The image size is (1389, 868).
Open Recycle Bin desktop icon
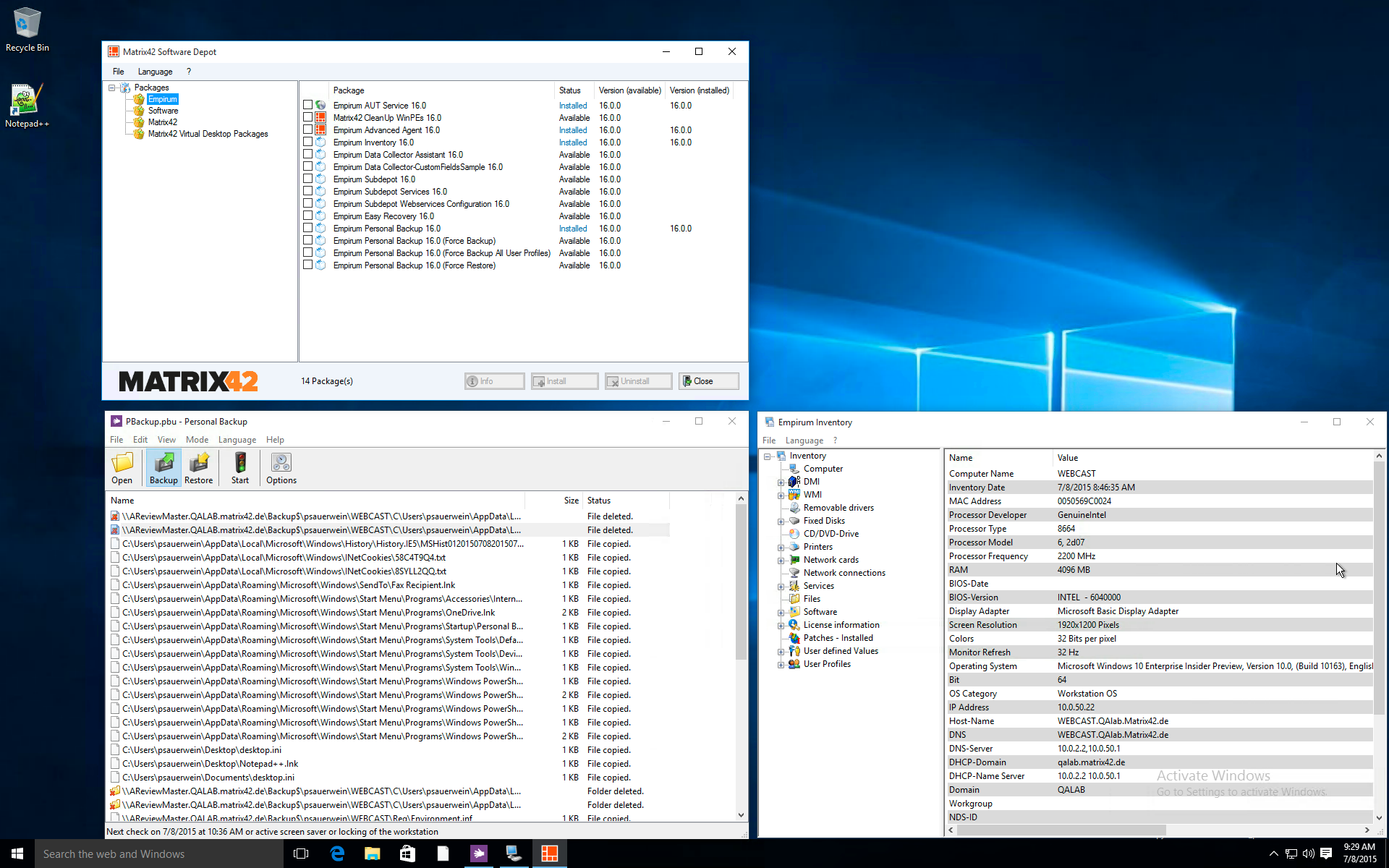click(27, 30)
